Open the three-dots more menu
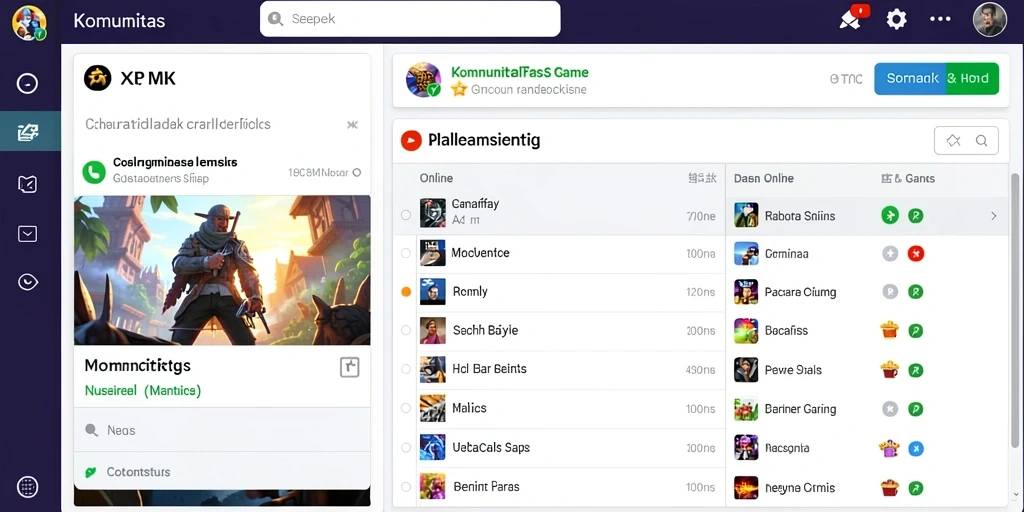The height and width of the screenshot is (512, 1024). (x=940, y=19)
